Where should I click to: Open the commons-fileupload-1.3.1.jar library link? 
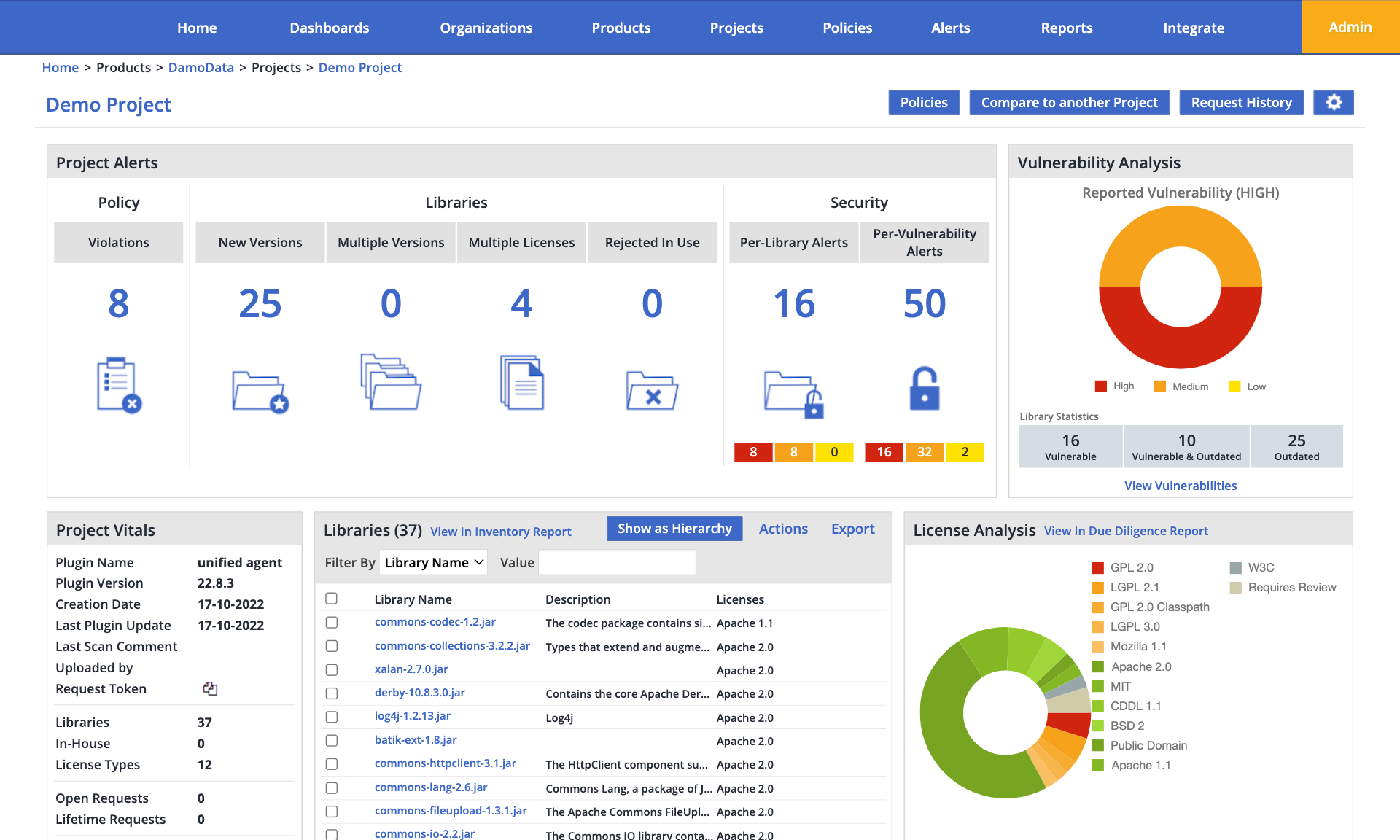[451, 811]
